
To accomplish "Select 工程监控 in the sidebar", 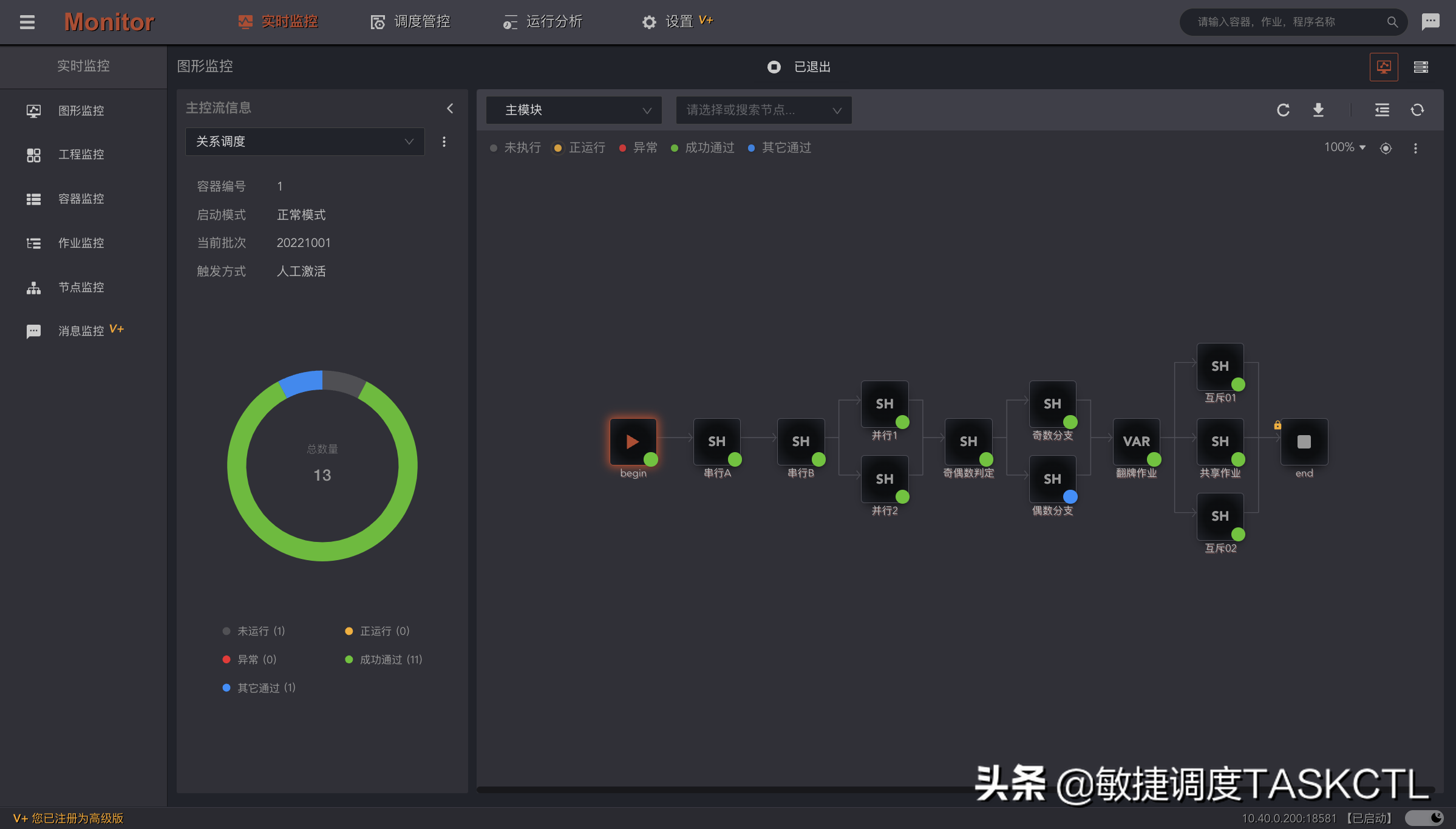I will point(83,155).
